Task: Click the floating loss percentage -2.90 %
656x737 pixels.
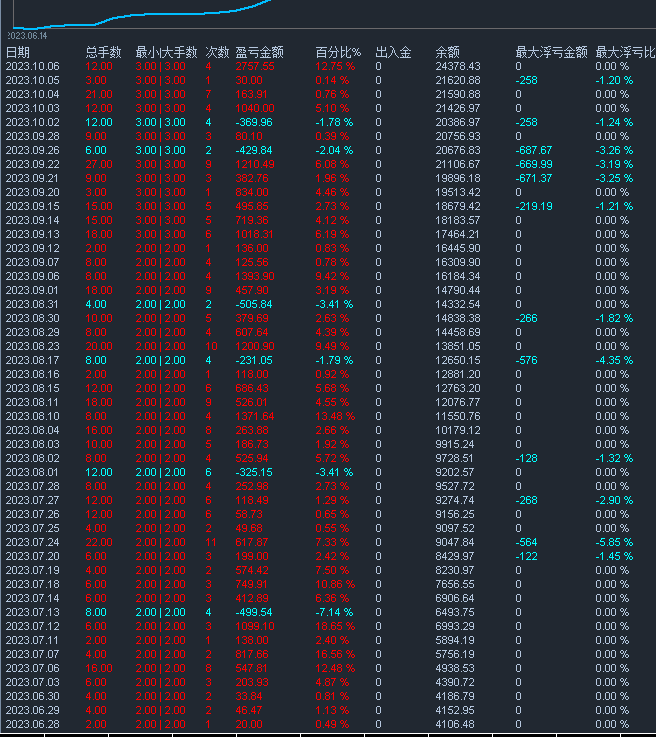Action: (614, 501)
